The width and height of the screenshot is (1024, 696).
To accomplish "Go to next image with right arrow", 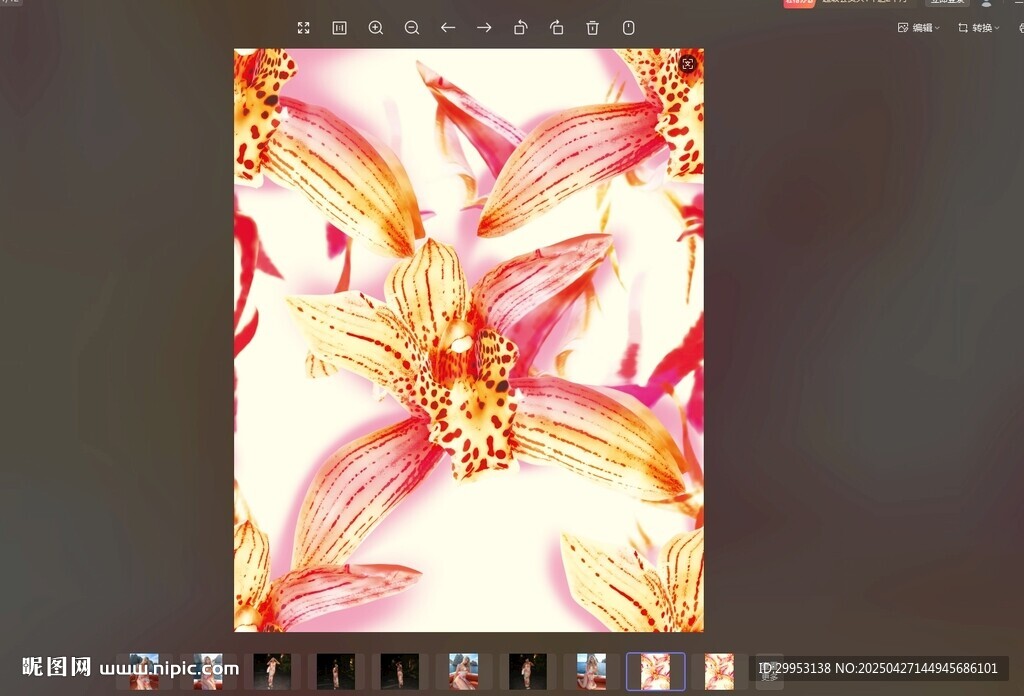I will (x=484, y=28).
